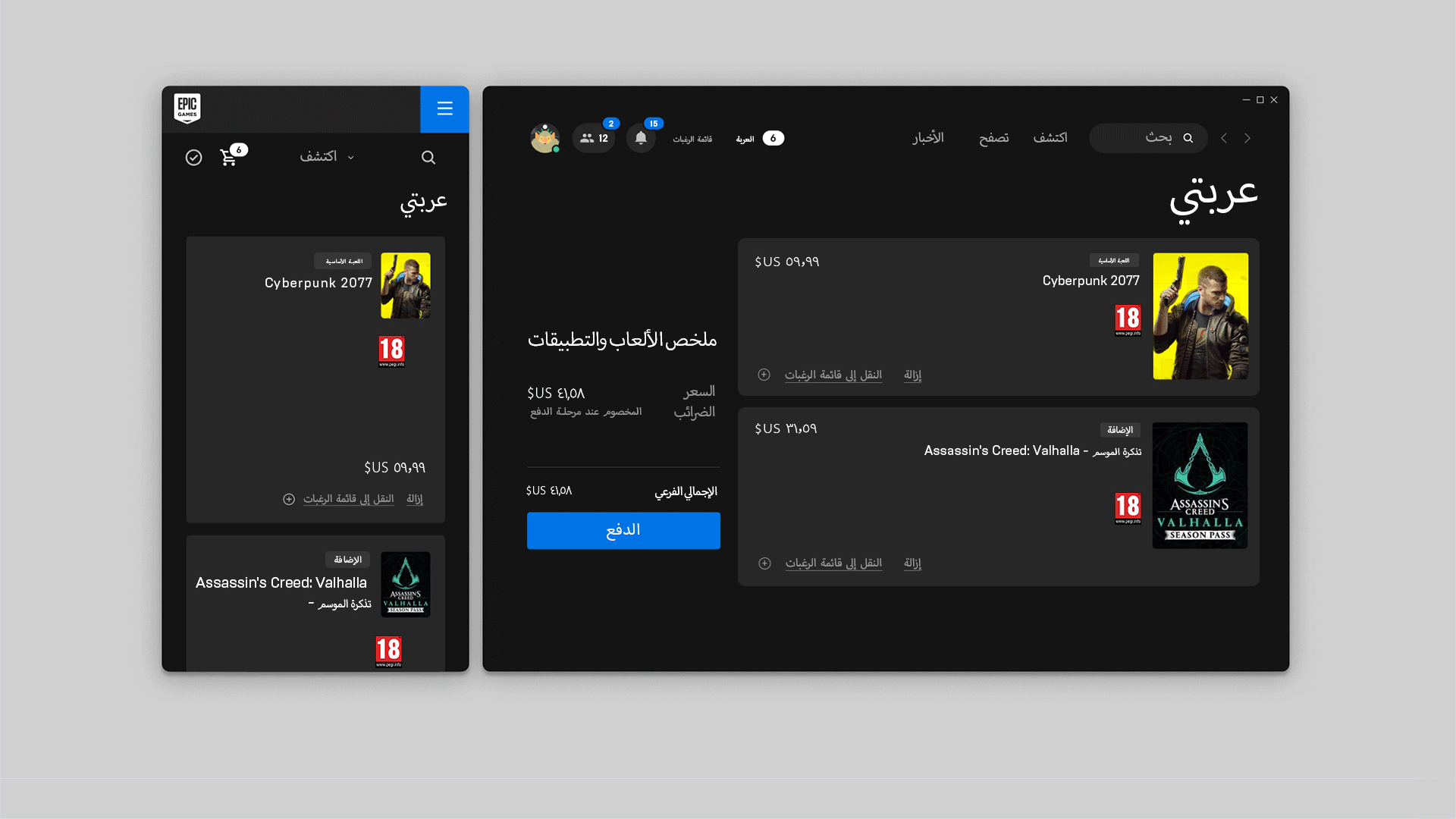Open Assassin's Creed Valhalla cover thumbnail
Viewport: 1456px width, 819px height.
pyautogui.click(x=1200, y=485)
